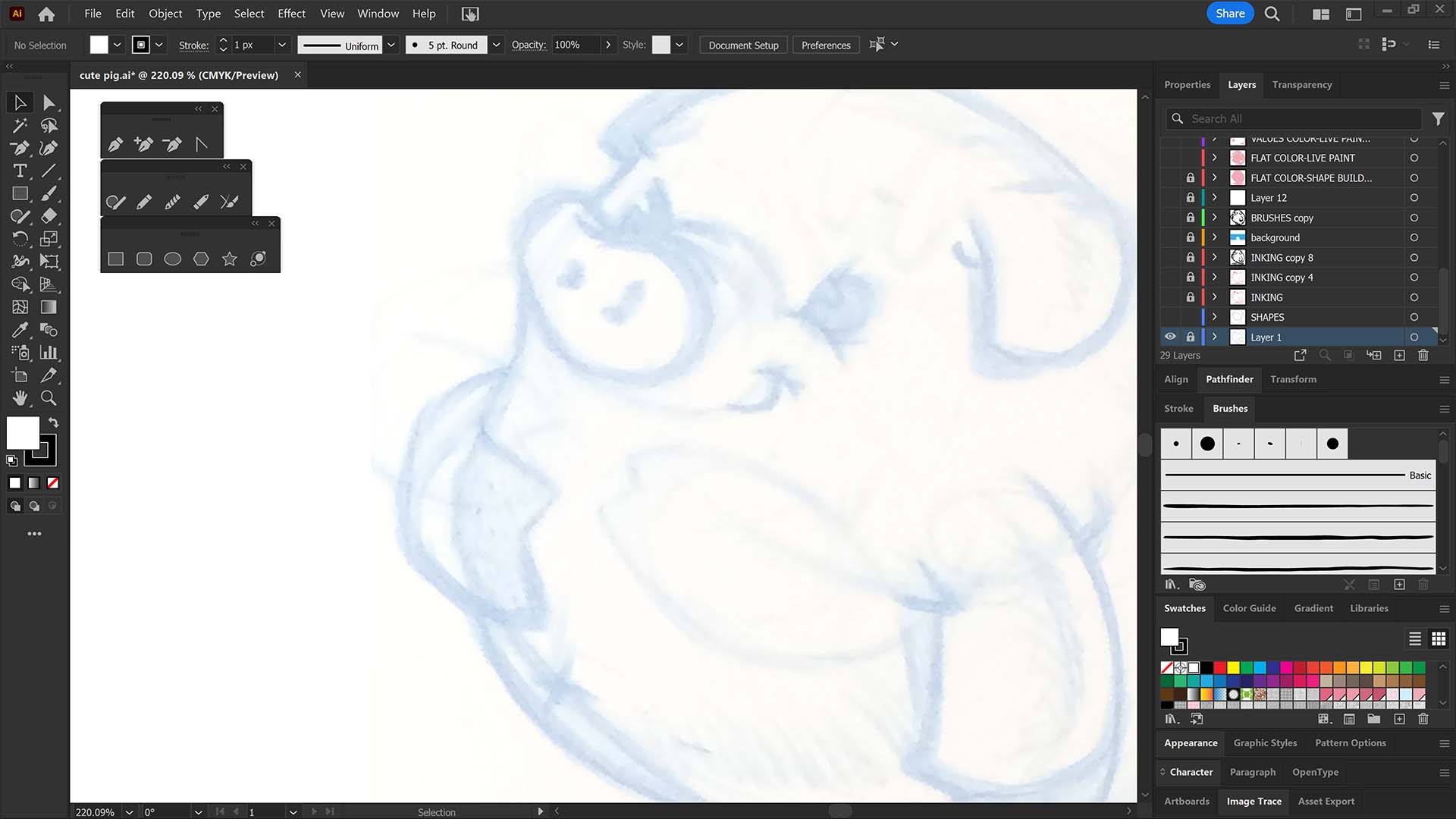Viewport: 1456px width, 819px height.
Task: Click target circle of SHAPES layer
Action: point(1414,317)
